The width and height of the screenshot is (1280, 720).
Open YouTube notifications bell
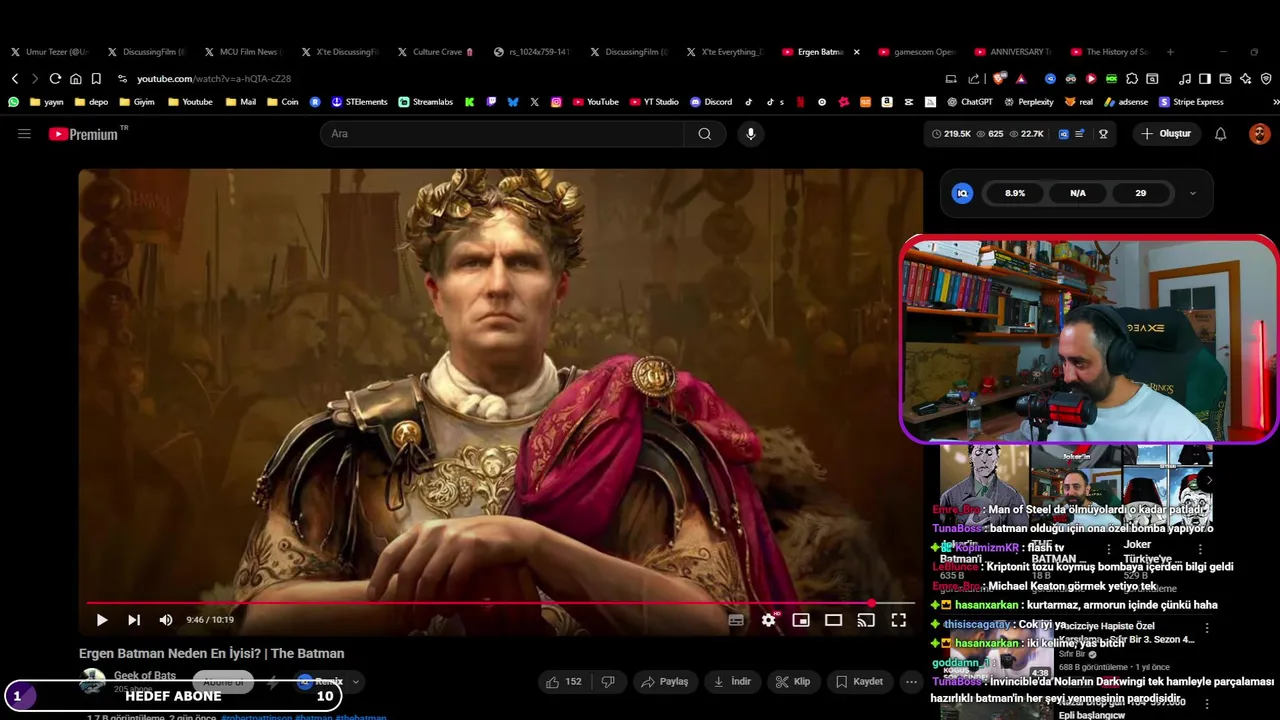click(1220, 134)
